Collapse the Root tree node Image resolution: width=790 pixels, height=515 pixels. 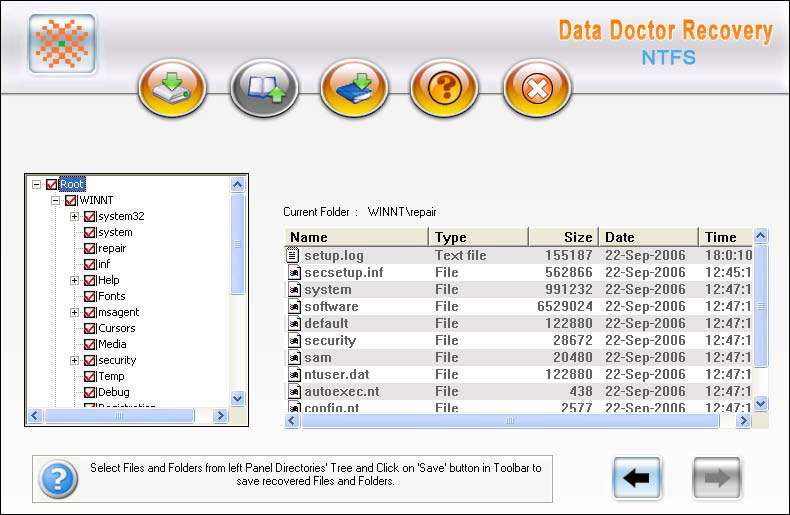(x=36, y=184)
